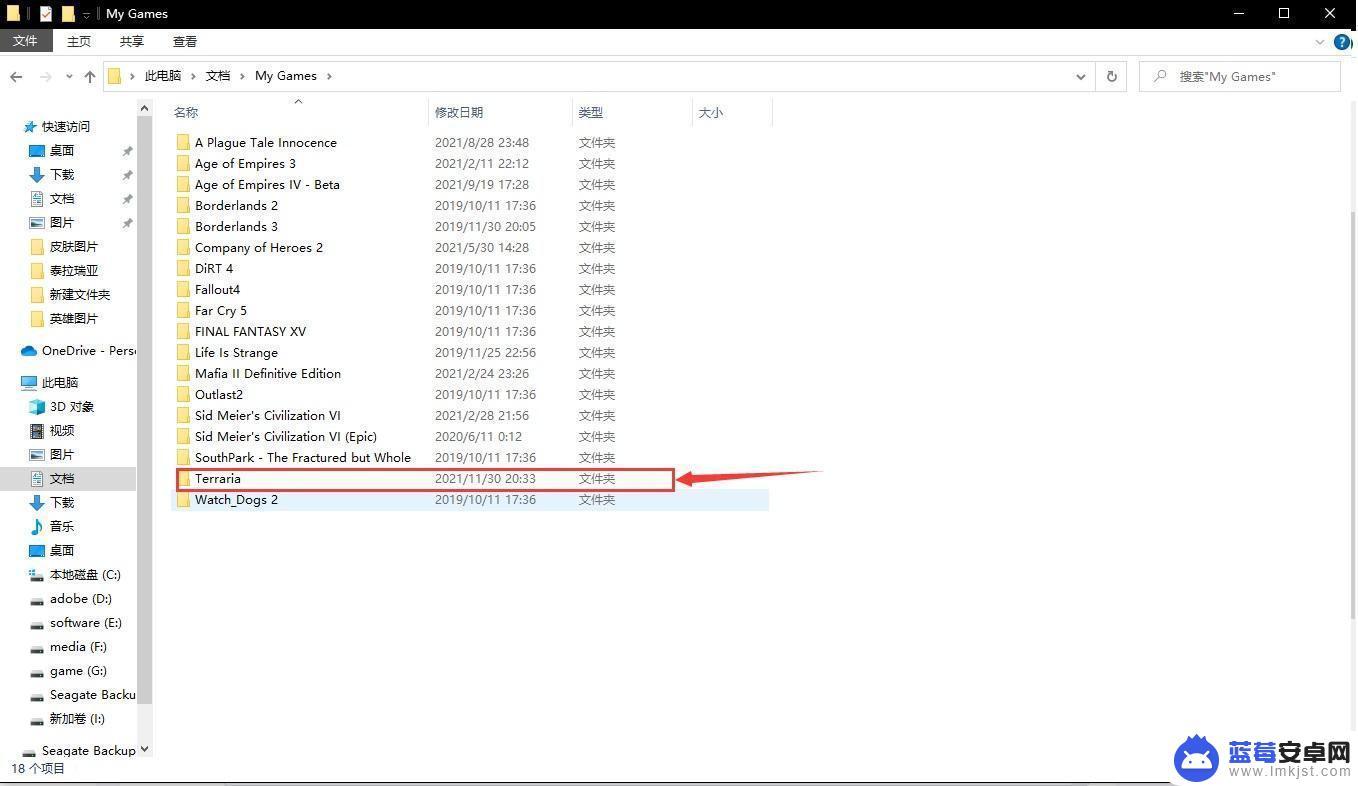1358x786 pixels.
Task: Open adobe (D:) drive
Action: click(71, 598)
